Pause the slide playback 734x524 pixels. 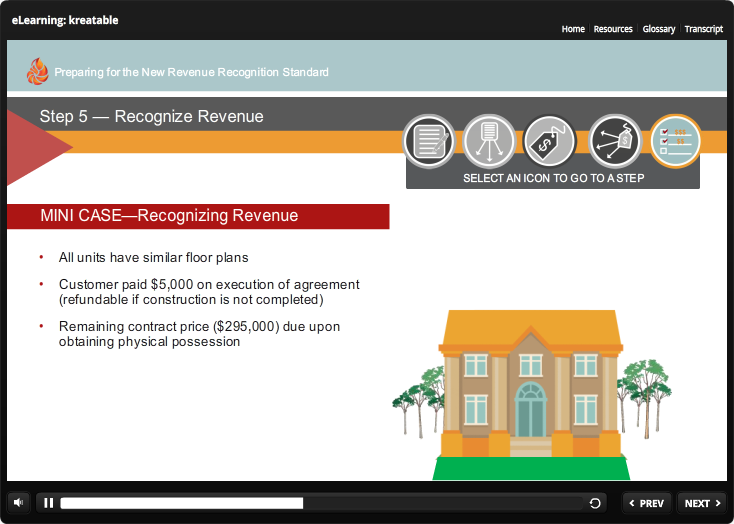(48, 503)
